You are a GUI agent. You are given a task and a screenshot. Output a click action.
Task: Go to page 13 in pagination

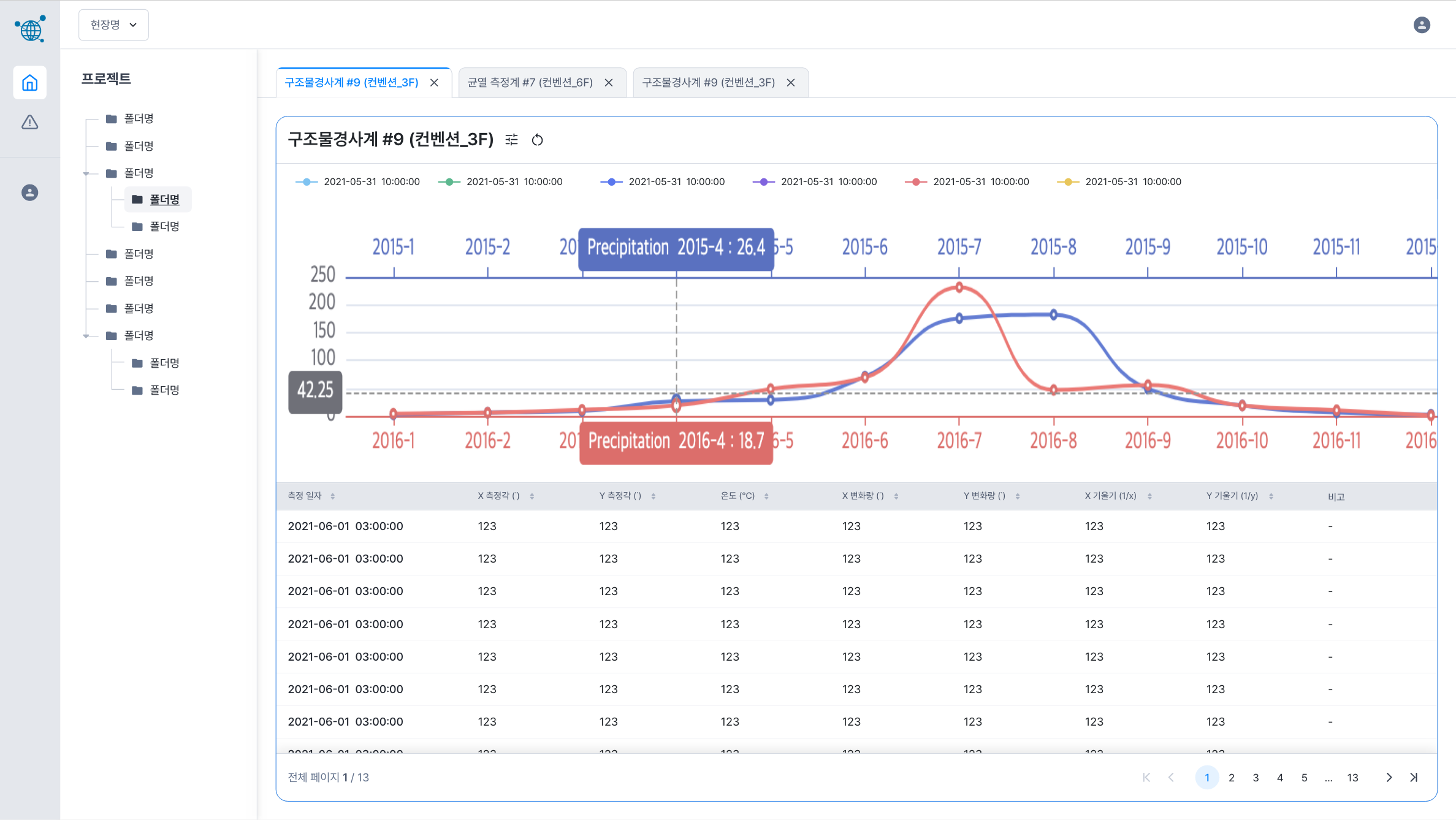(1352, 777)
